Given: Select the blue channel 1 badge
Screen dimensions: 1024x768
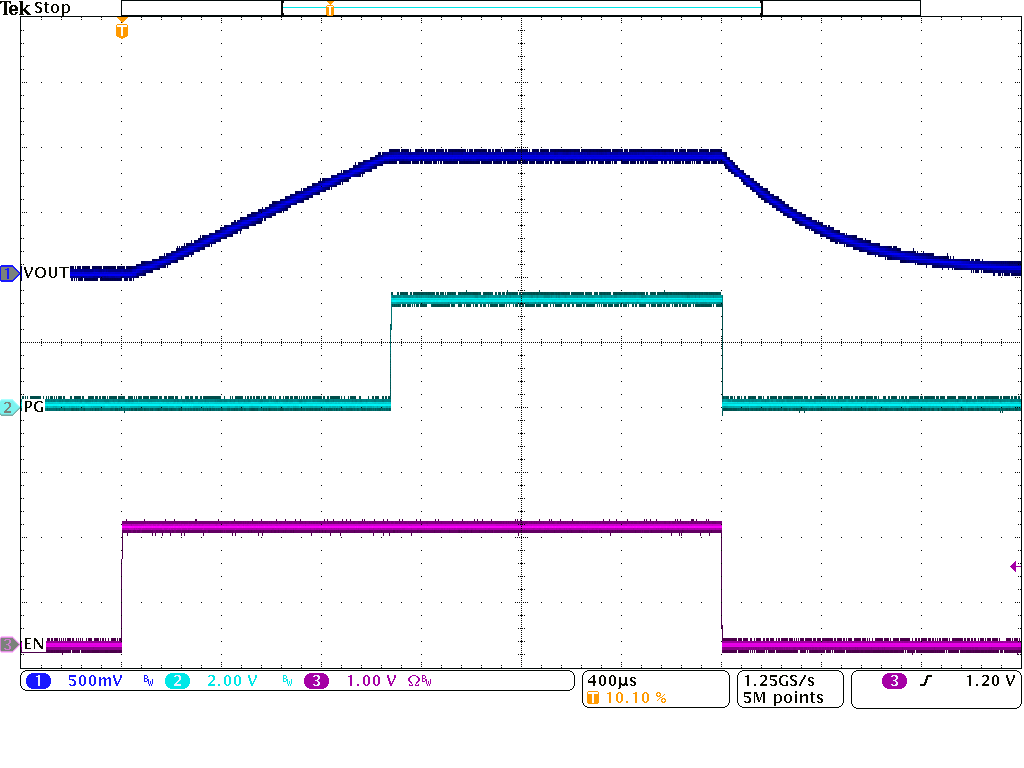Looking at the screenshot, I should 39,681.
